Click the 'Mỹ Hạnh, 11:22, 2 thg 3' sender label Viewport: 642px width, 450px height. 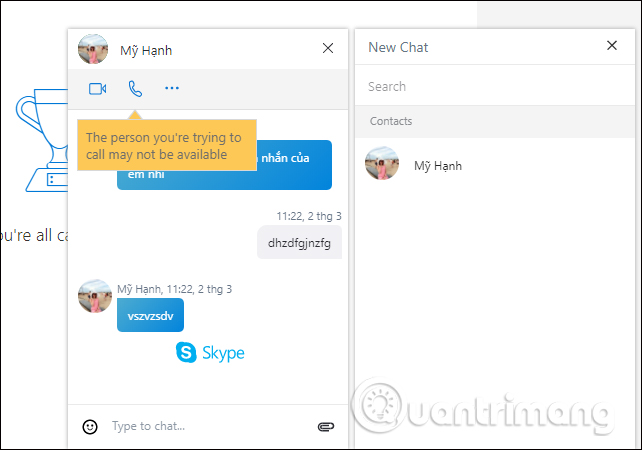pyautogui.click(x=174, y=289)
